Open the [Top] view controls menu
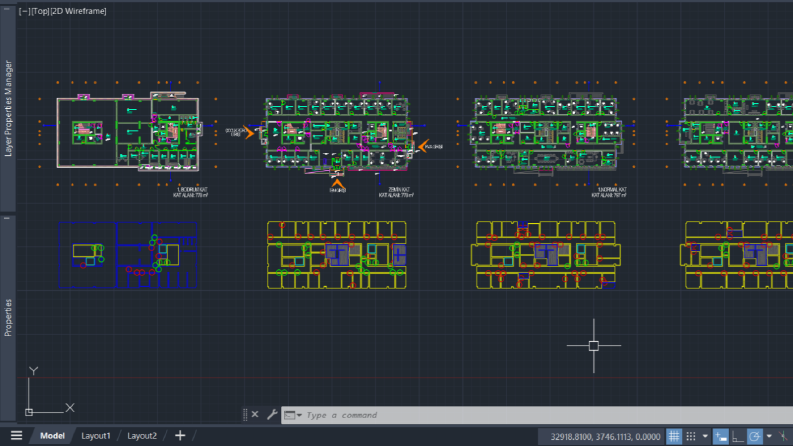 tap(40, 11)
